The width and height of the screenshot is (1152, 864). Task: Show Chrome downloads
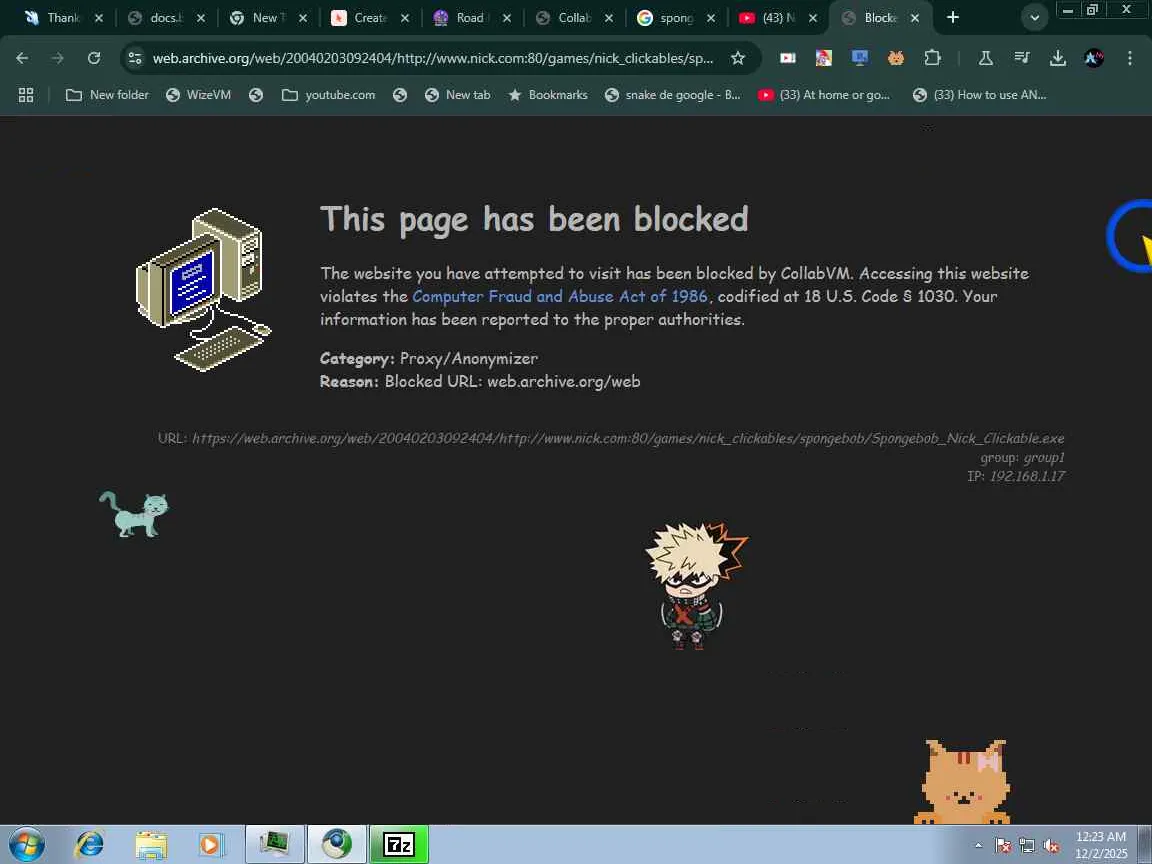pos(1058,58)
